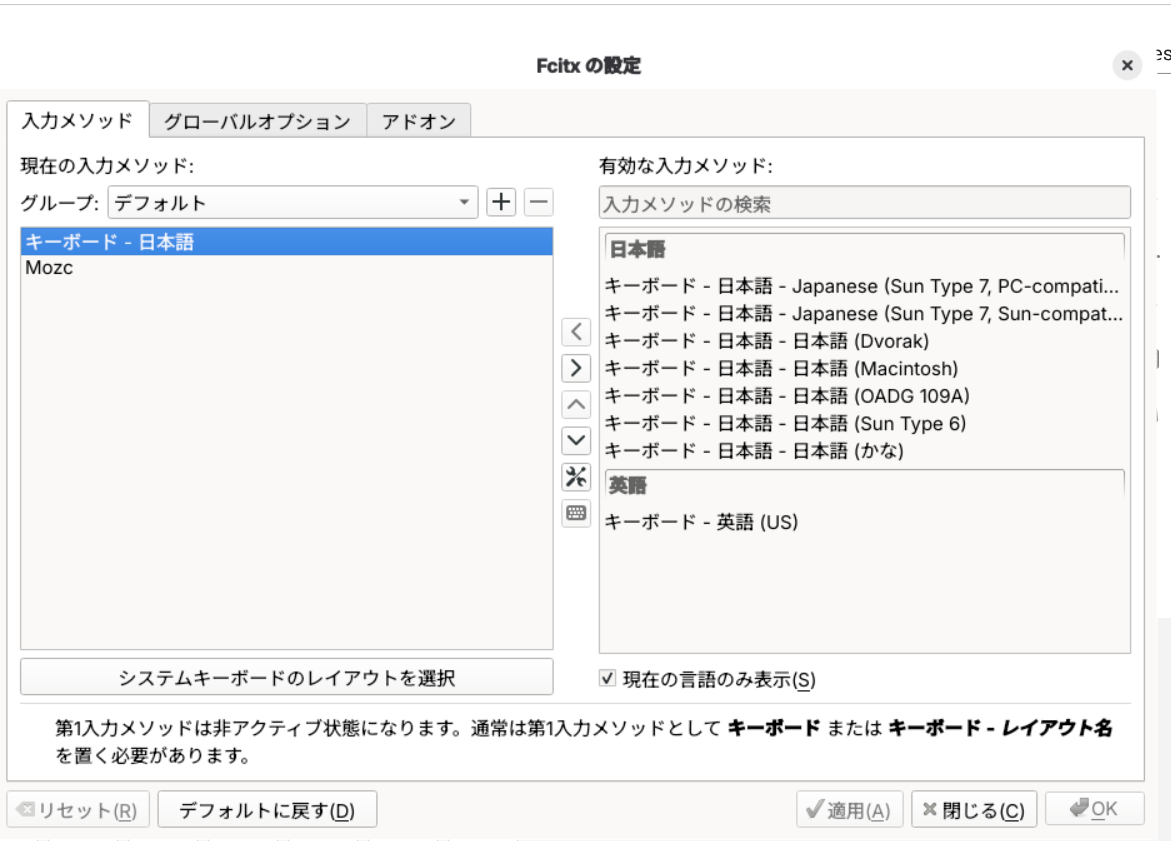Image resolution: width=1171 pixels, height=841 pixels.
Task: Select キーボード - 英語 (US) entry
Action: coord(863,522)
